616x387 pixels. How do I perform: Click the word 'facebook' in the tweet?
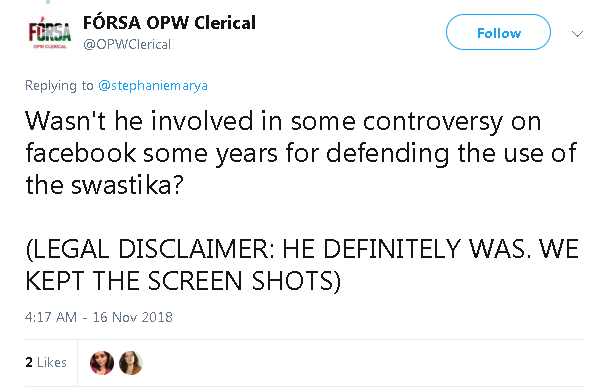click(81, 153)
